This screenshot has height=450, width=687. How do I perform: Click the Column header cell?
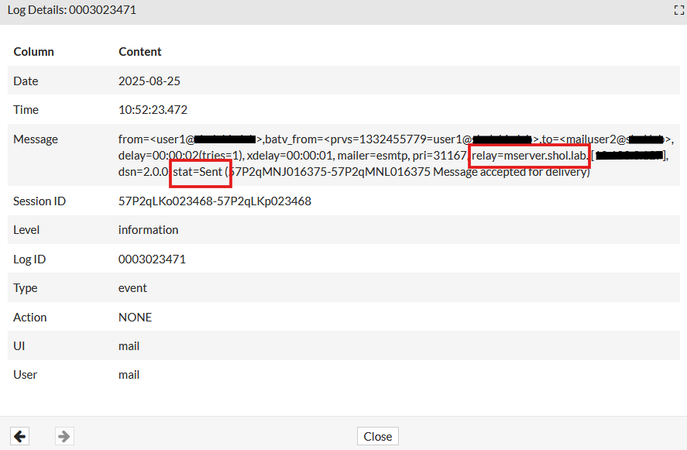(34, 51)
